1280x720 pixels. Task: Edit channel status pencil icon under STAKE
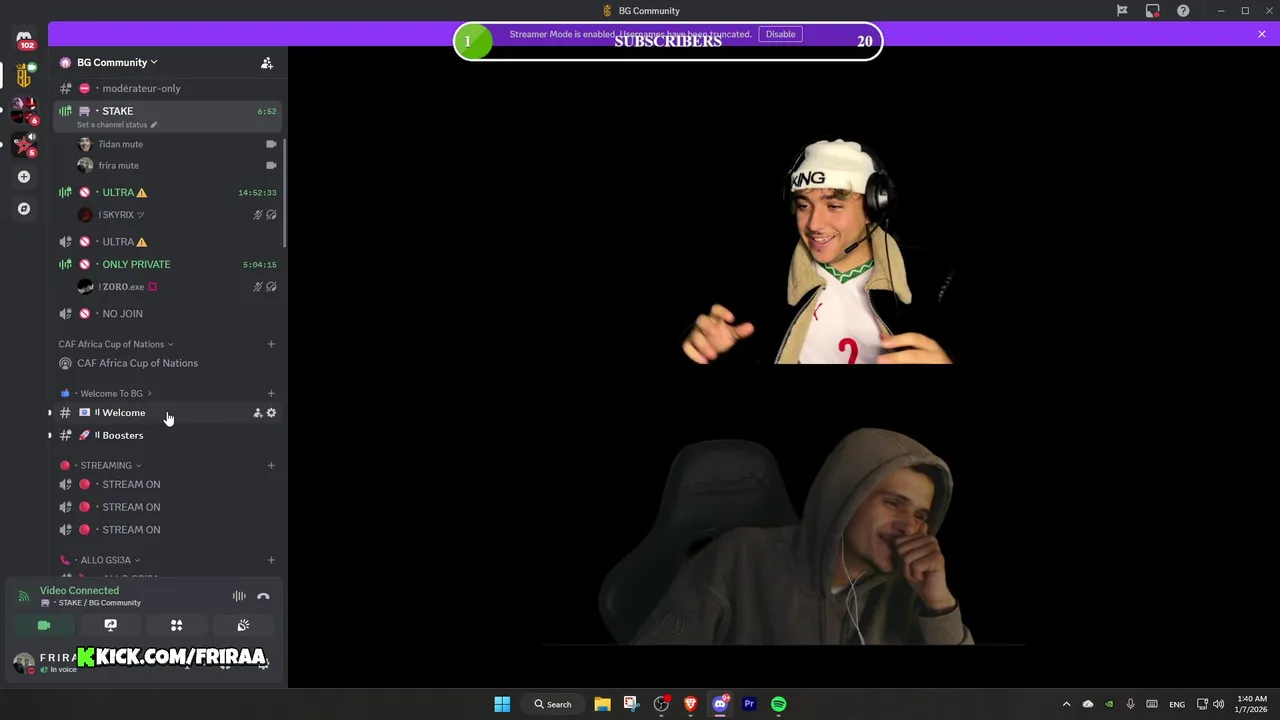[x=153, y=125]
